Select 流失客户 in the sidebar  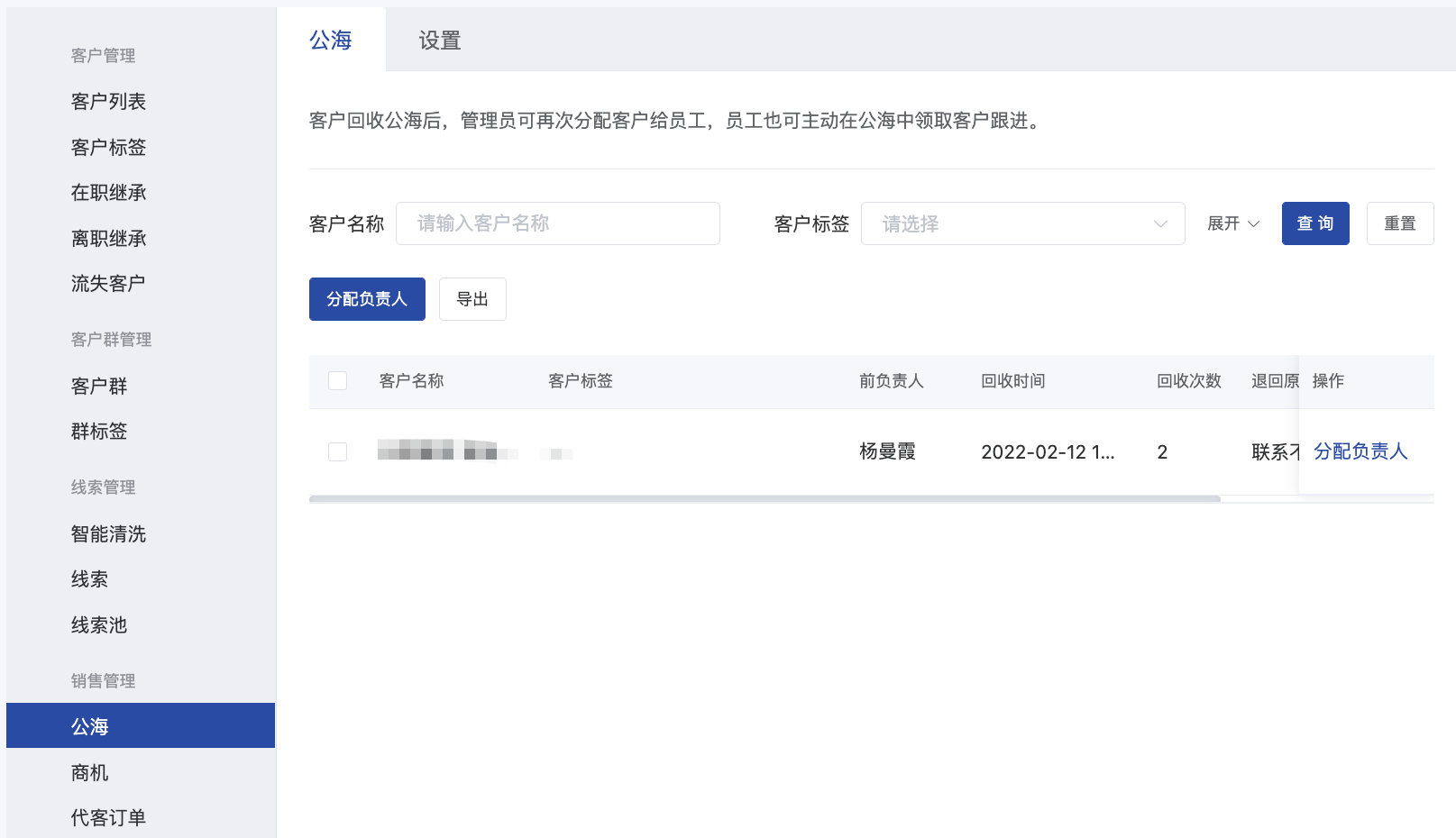tap(108, 284)
